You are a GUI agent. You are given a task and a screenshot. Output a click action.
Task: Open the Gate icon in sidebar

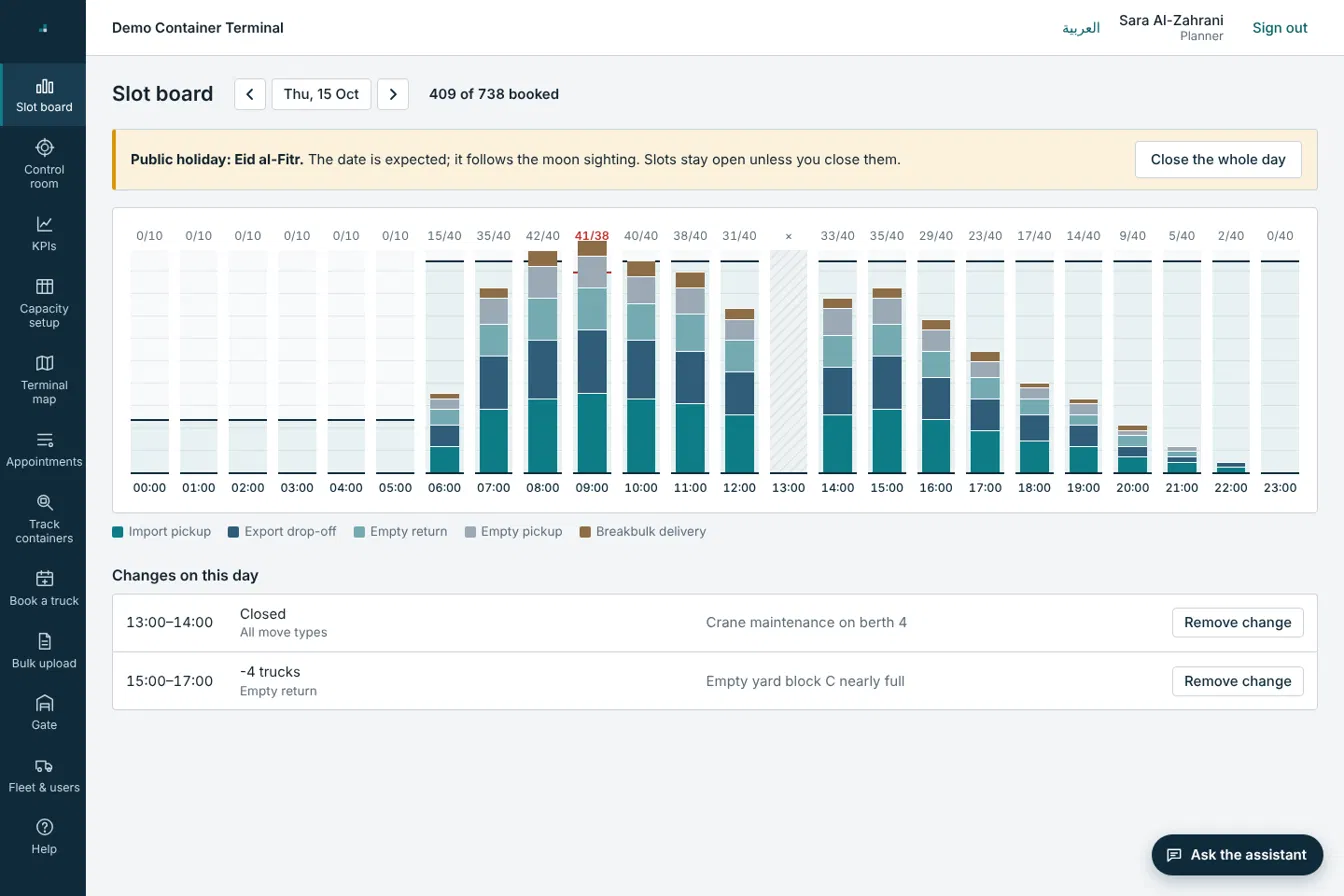(x=44, y=703)
